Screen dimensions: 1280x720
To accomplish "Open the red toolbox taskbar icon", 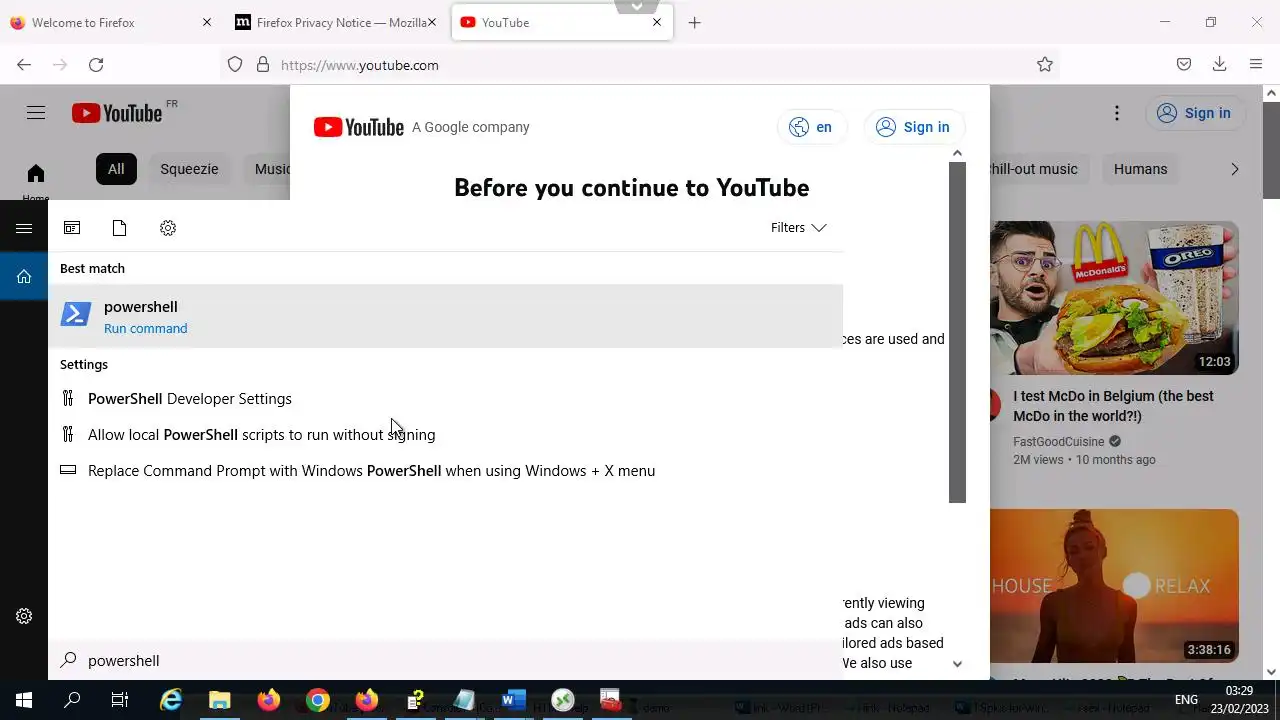I will [610, 700].
